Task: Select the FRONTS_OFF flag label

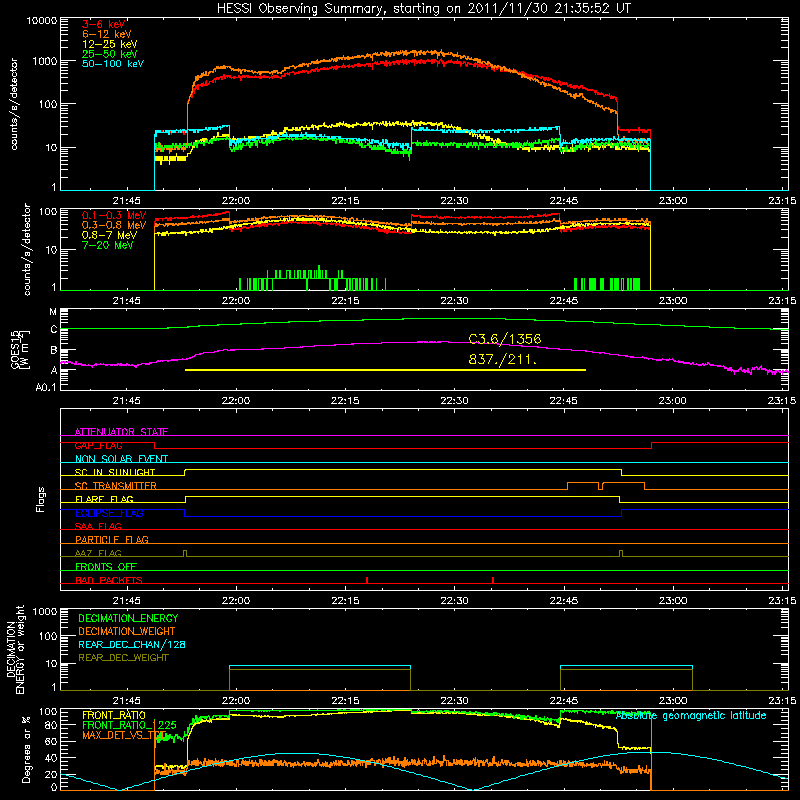Action: point(106,566)
